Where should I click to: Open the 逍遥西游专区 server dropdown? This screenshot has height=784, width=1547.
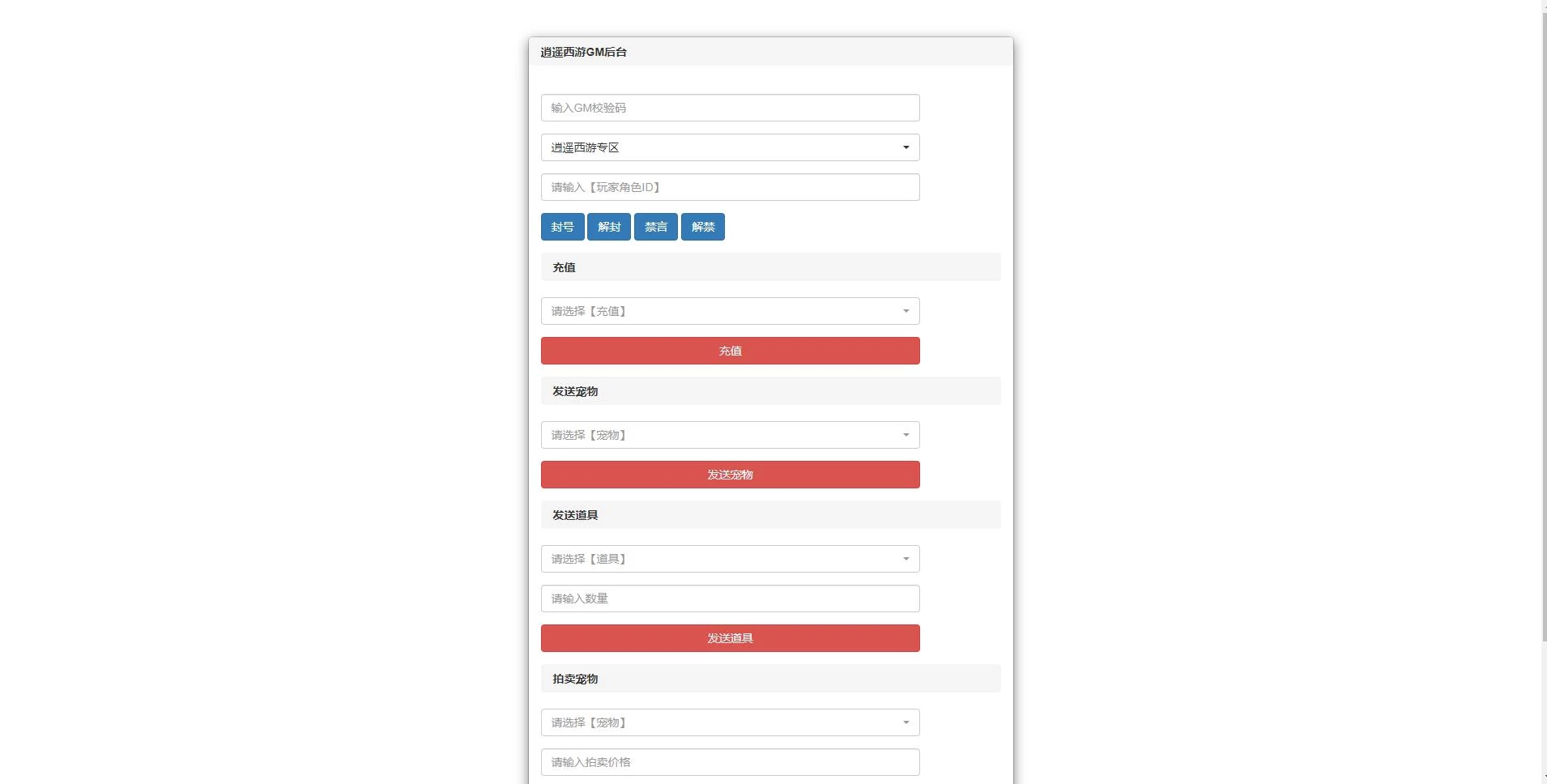pyautogui.click(x=730, y=147)
